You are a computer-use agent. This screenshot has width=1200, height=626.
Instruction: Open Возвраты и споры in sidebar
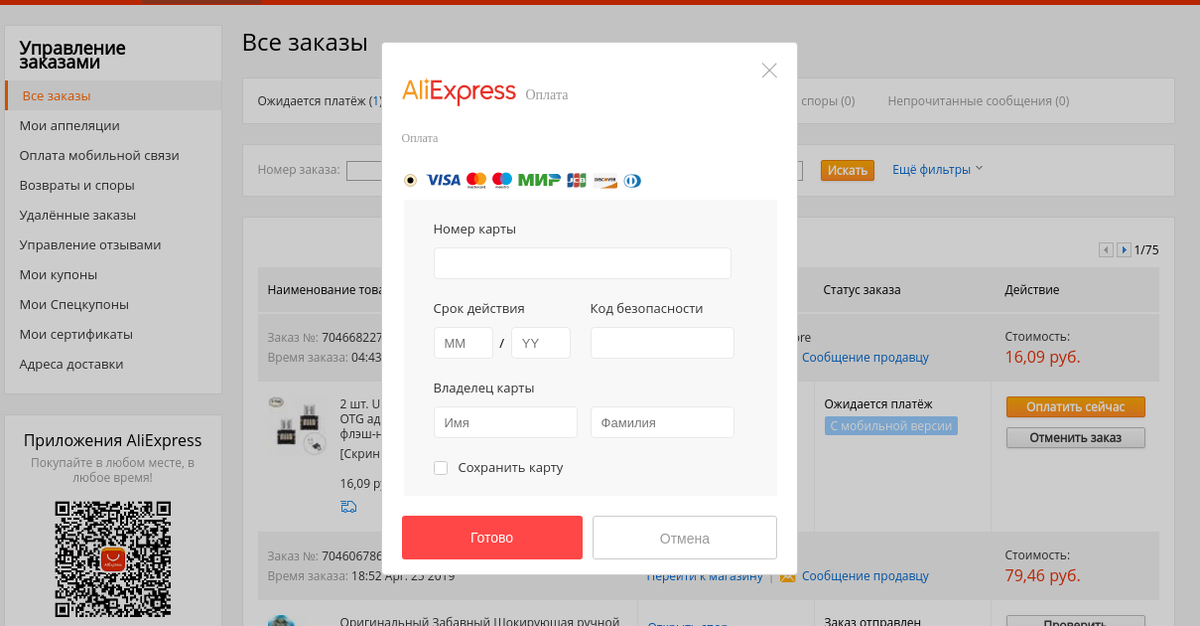tap(77, 185)
